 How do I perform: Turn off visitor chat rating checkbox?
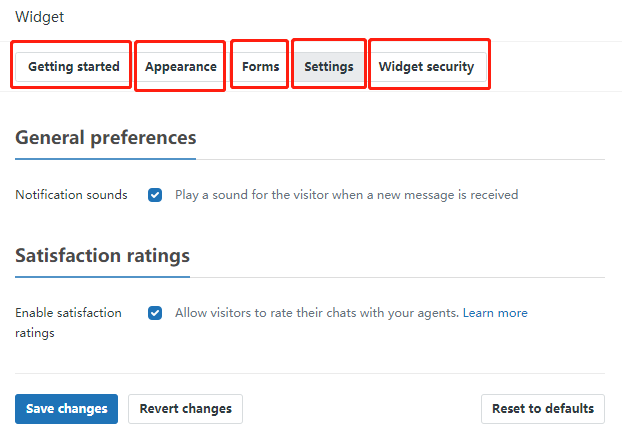155,313
